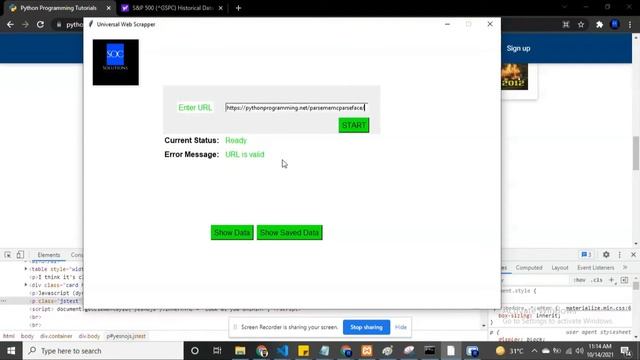640x360 pixels.
Task: Open Chrome extensions puzzle icon
Action: [599, 25]
